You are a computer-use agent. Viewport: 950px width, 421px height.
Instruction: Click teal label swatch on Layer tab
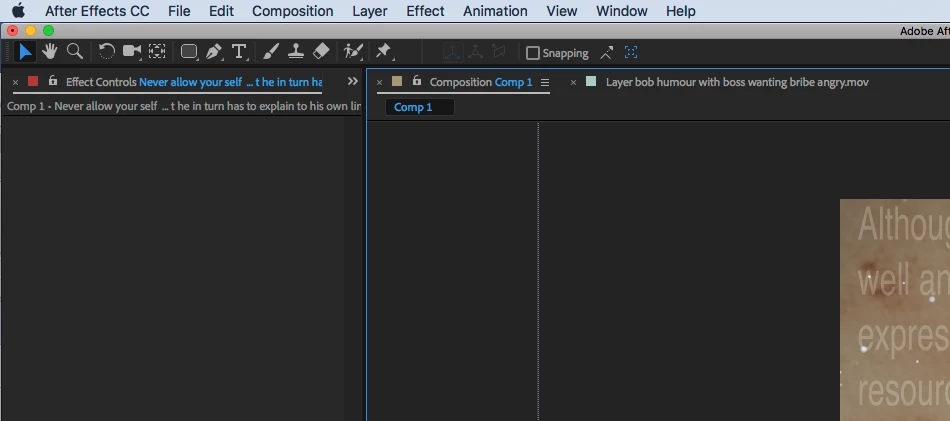click(x=591, y=81)
